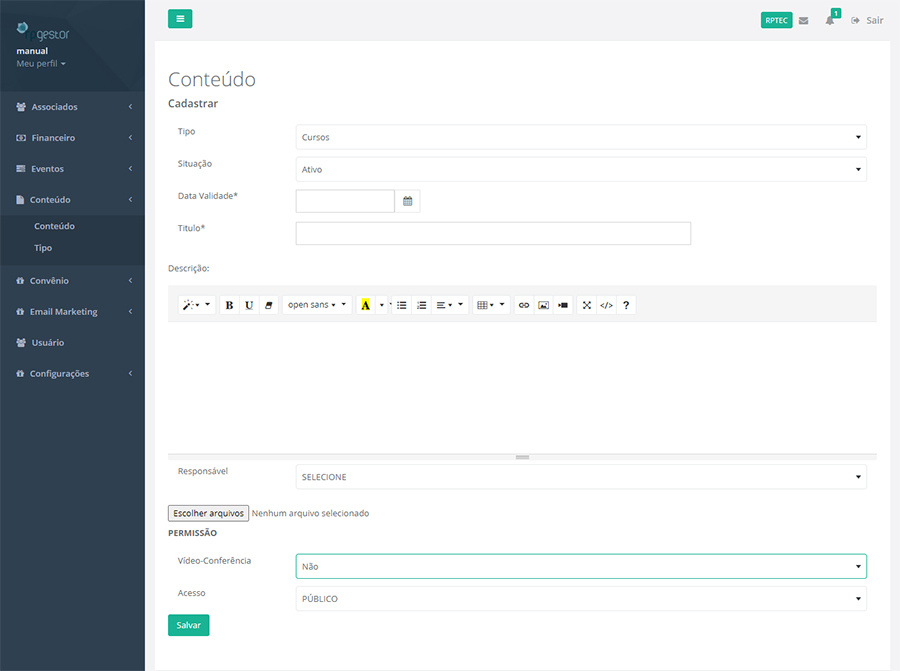Apply underline formatting in the editor
The height and width of the screenshot is (671, 900).
pos(249,305)
